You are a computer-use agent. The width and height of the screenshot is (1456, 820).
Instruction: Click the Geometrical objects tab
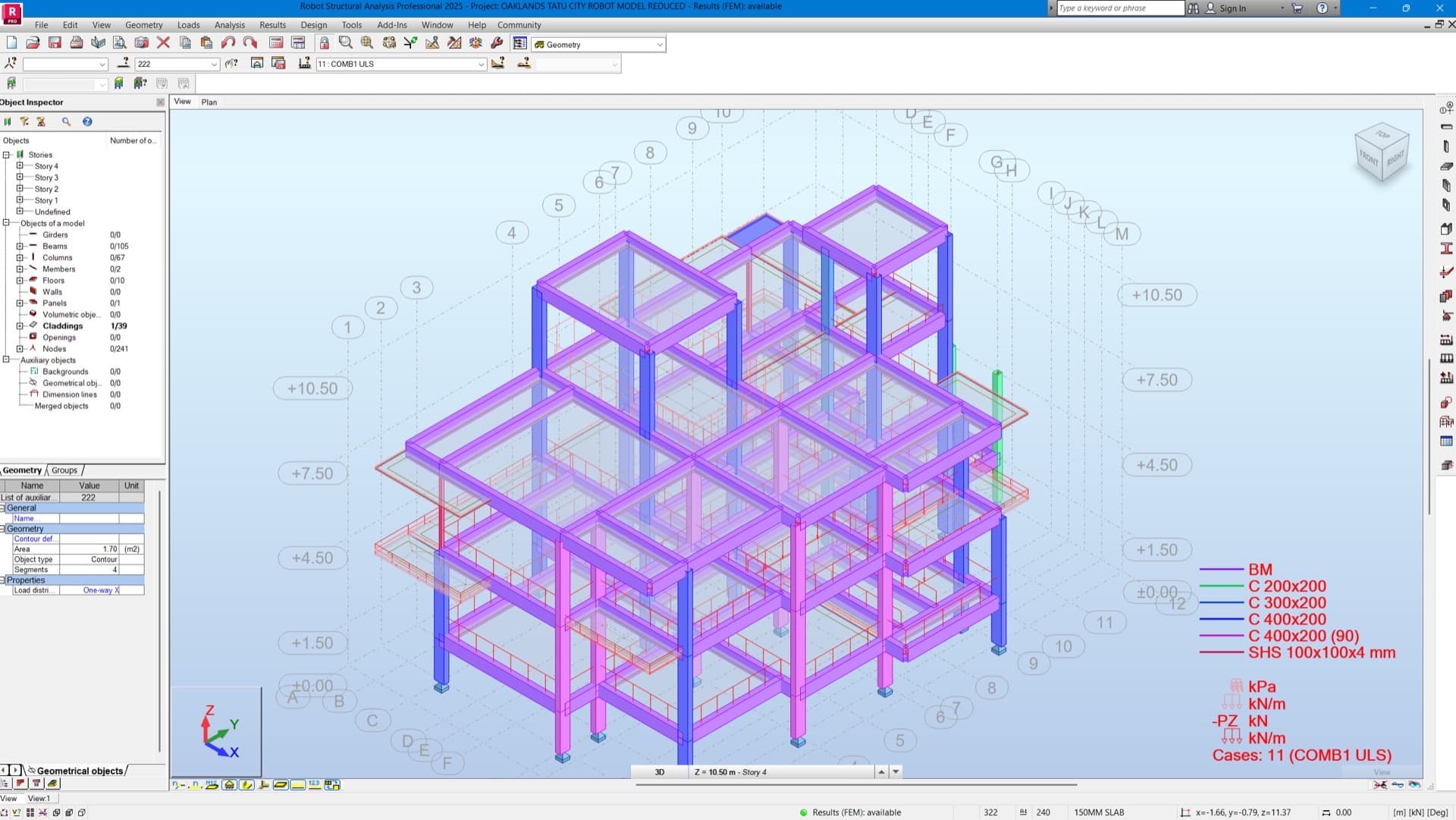(80, 771)
